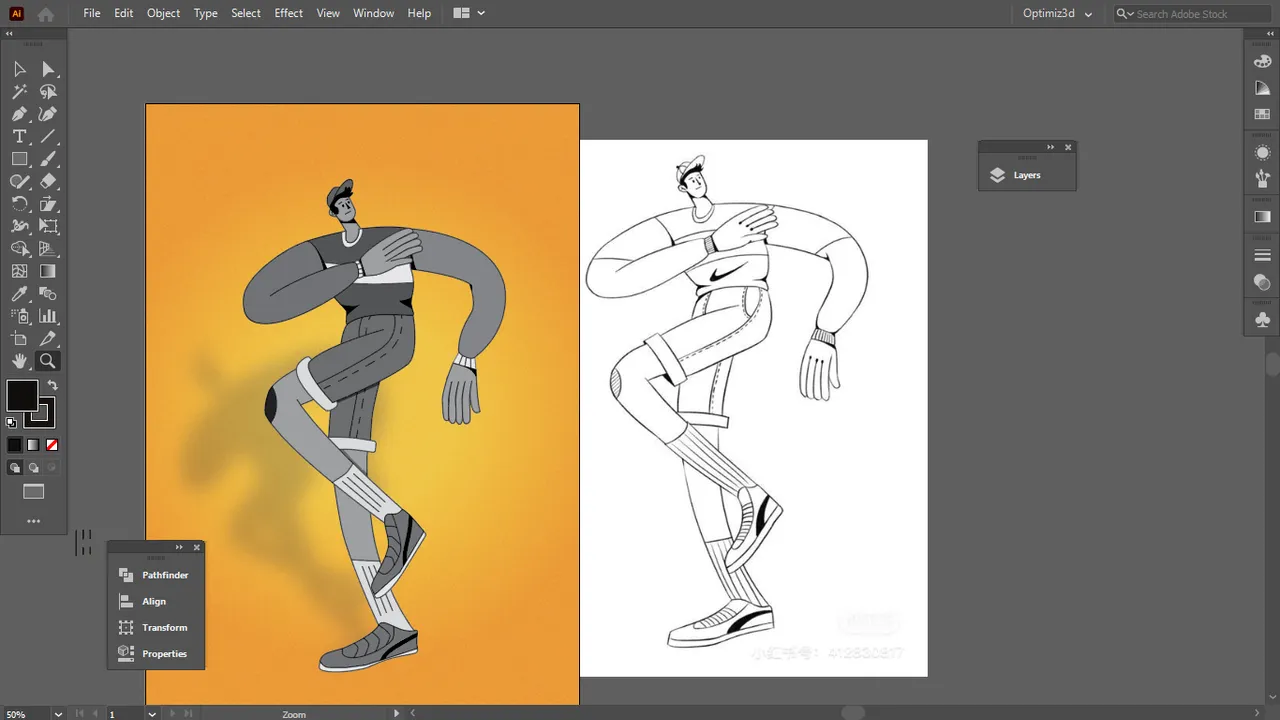Open the Color panel palette icon

1262,61
